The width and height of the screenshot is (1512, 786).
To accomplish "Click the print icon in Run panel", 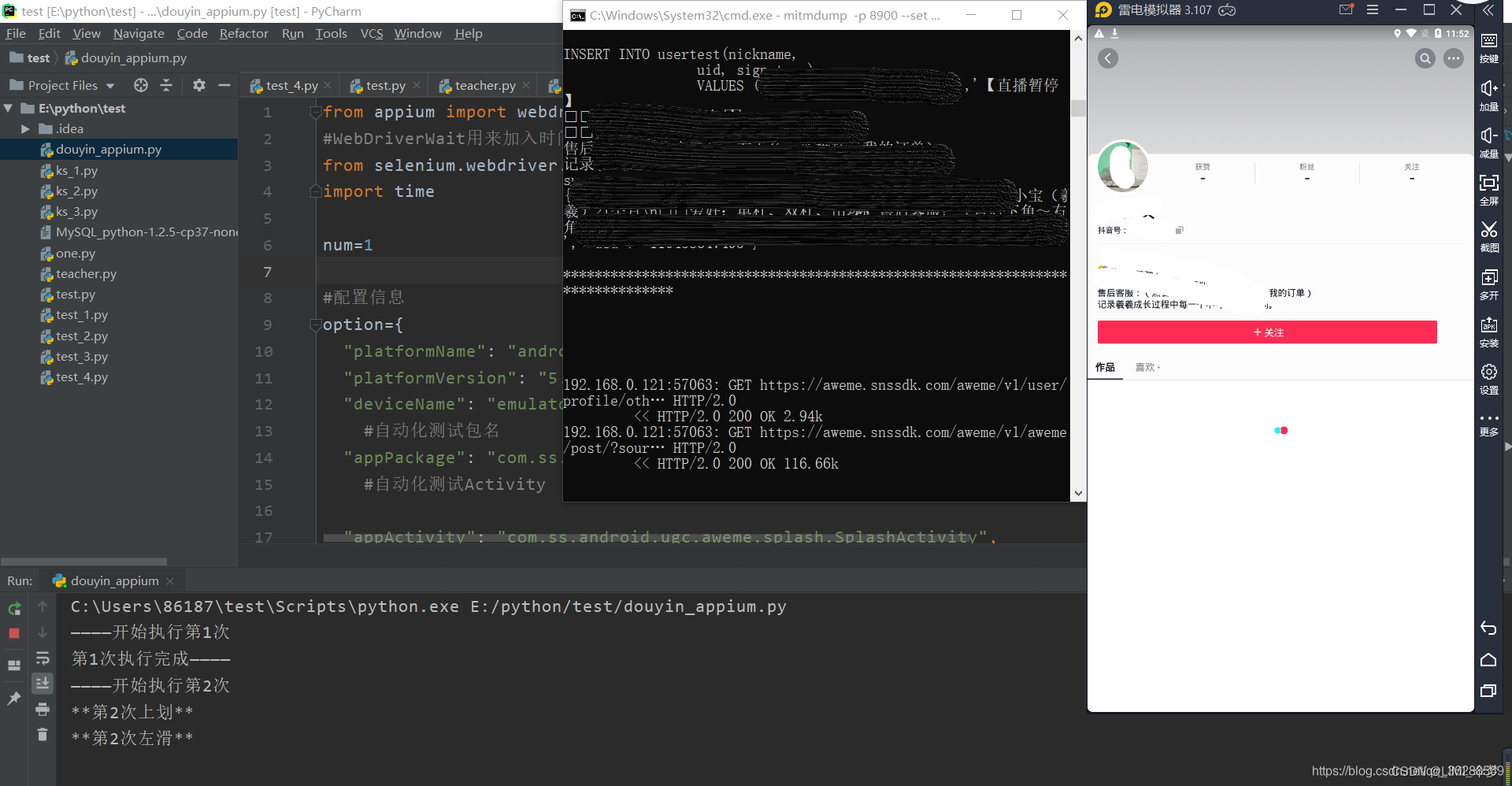I will [x=43, y=710].
